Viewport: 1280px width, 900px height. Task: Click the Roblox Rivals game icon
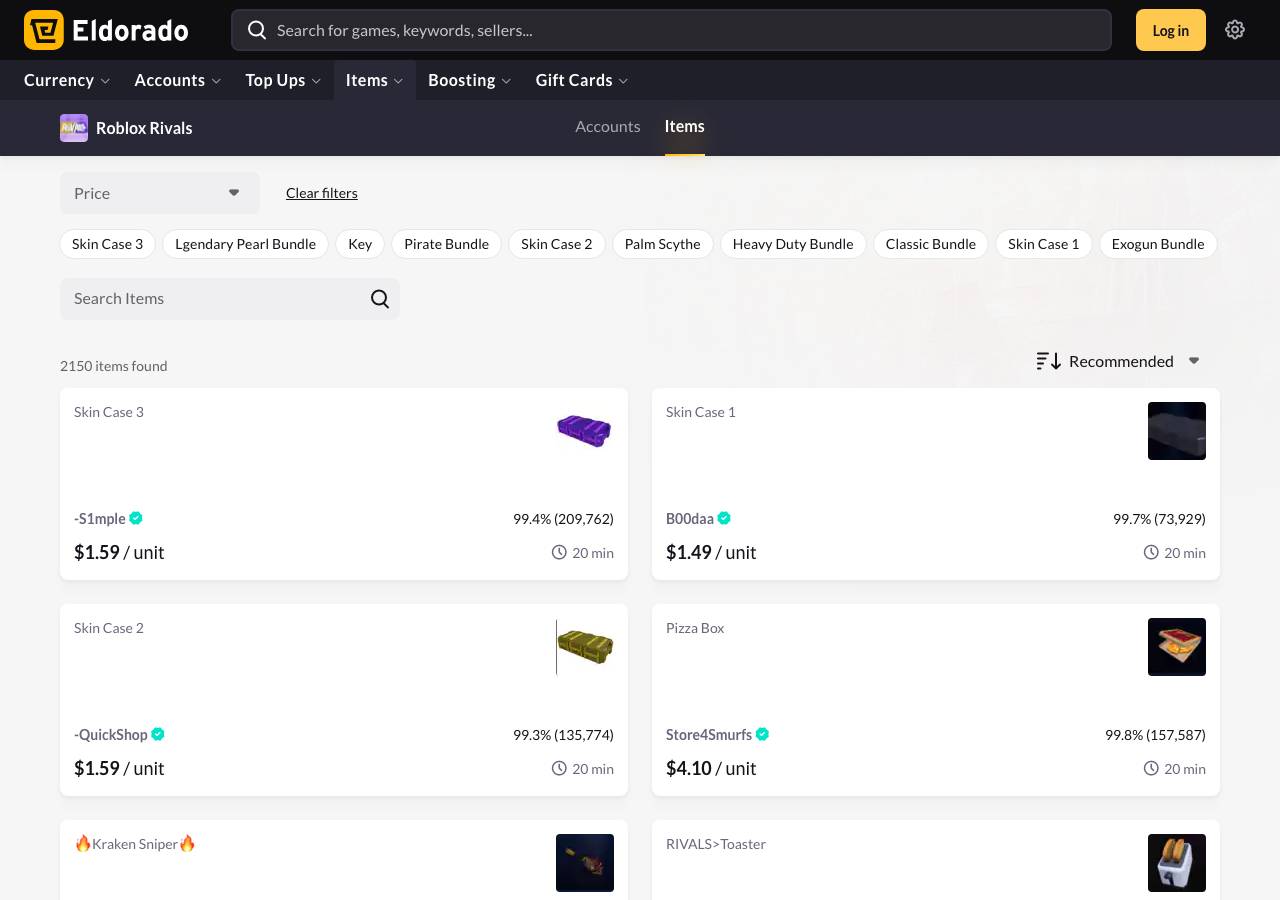(74, 128)
